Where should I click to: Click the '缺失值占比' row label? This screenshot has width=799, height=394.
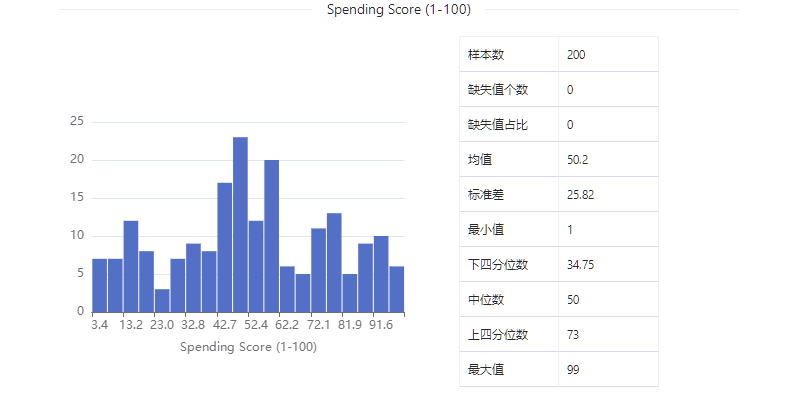click(x=498, y=125)
